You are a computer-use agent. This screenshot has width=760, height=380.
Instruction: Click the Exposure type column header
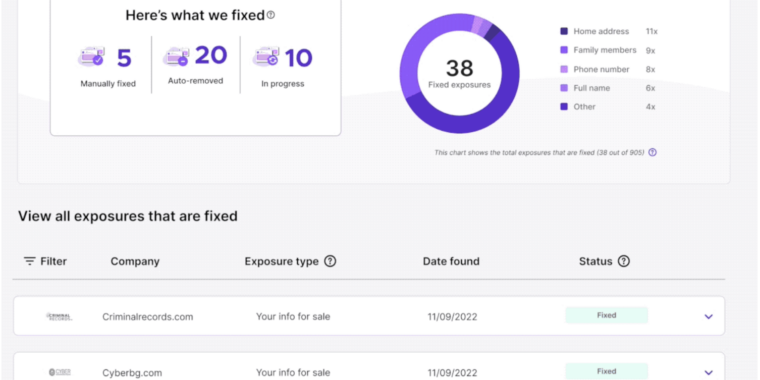(x=282, y=261)
